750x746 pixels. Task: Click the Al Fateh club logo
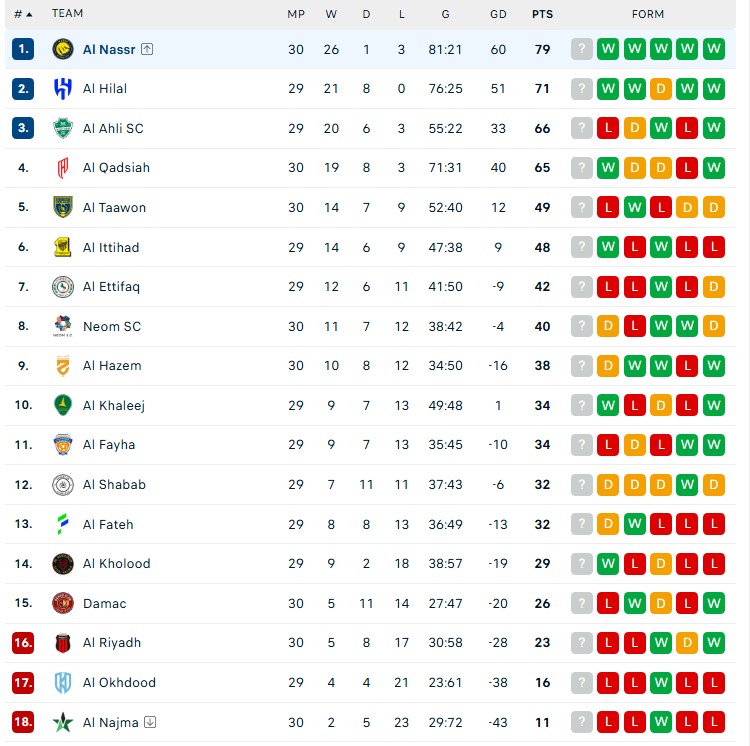[63, 524]
